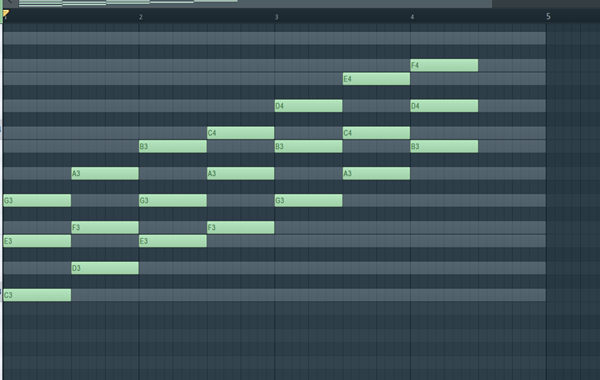Select the last A3 note before bar 4

pyautogui.click(x=376, y=173)
